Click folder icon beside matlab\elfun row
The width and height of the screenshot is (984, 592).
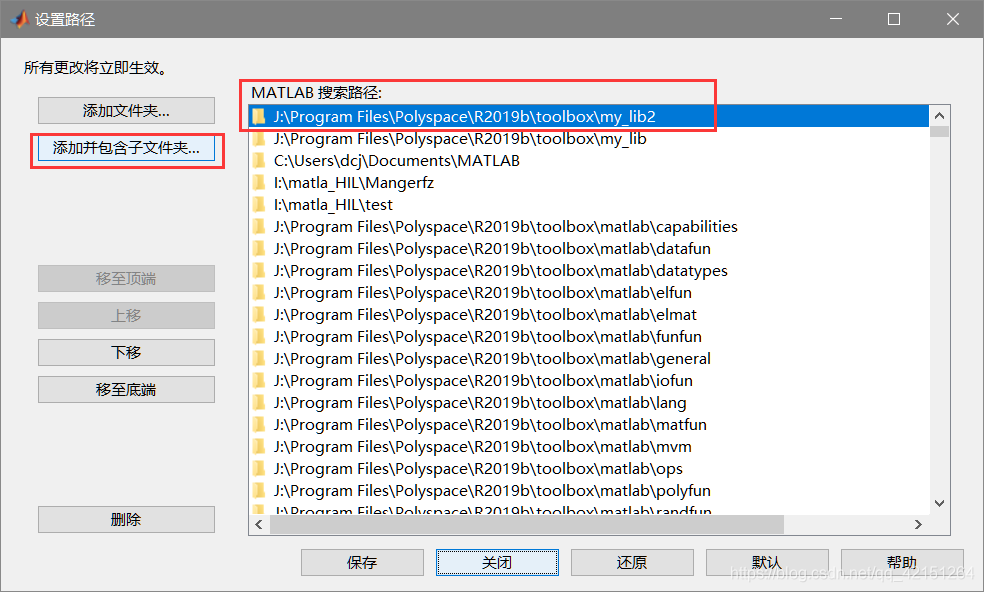[x=259, y=293]
